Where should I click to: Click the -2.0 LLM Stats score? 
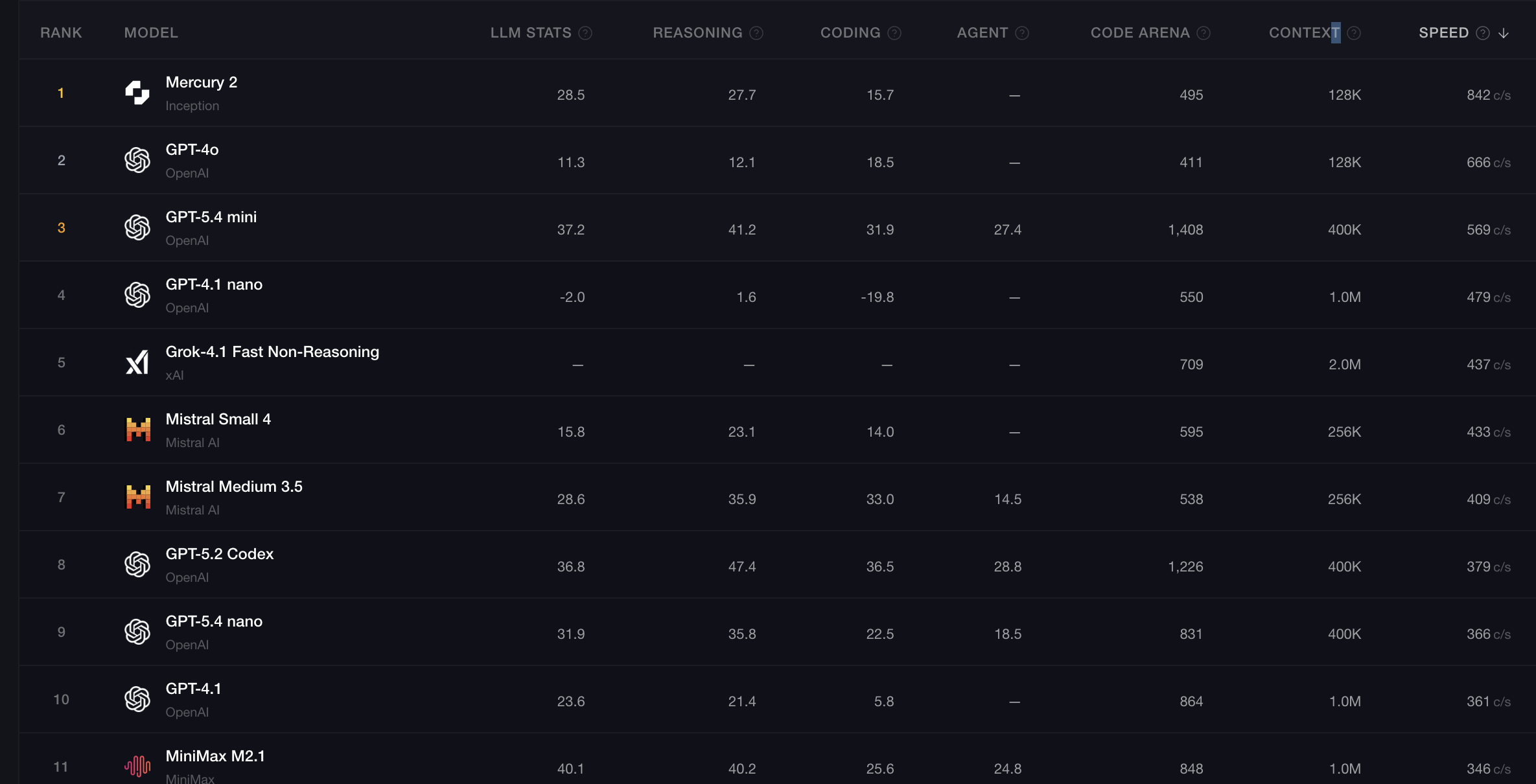tap(572, 297)
